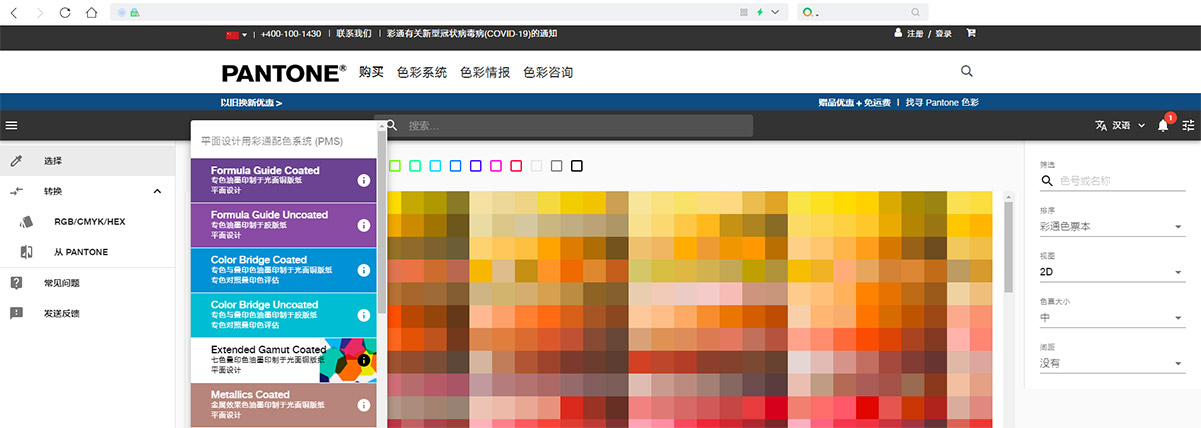Image resolution: width=1201 pixels, height=428 pixels.
Task: Click the question mark icon for 常见问题
Action: pyautogui.click(x=16, y=283)
